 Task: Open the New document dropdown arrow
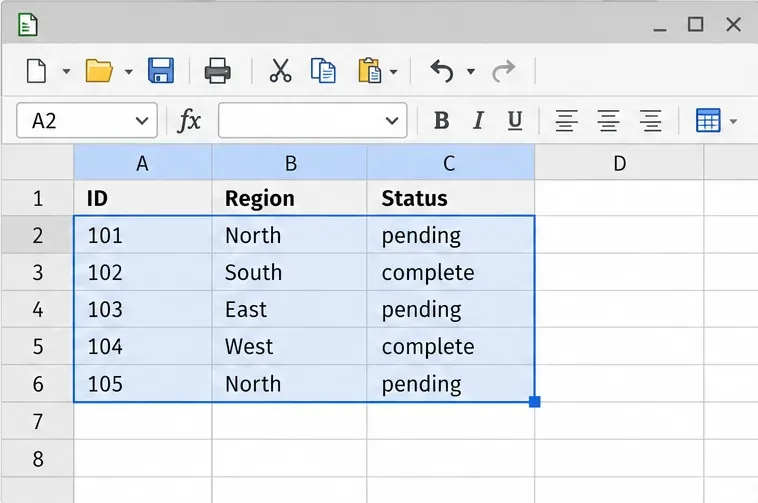click(66, 72)
